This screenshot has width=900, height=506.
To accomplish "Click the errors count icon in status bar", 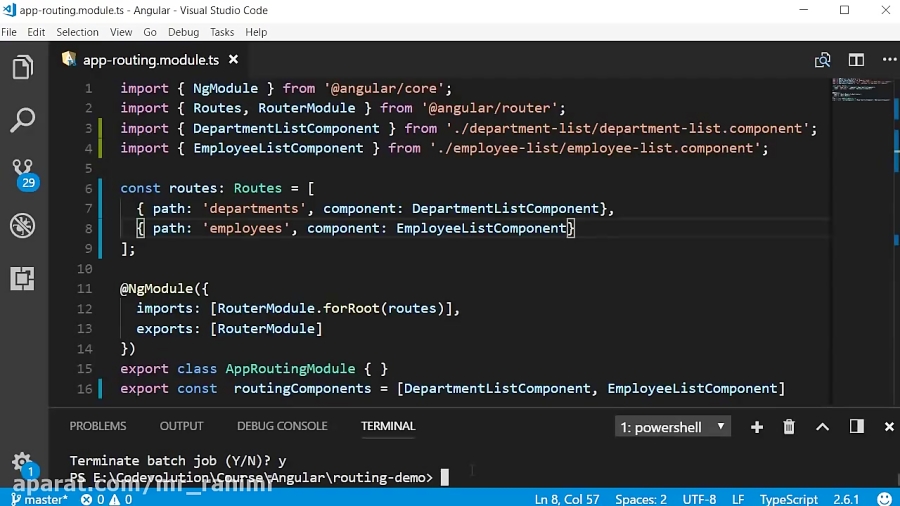I will click(92, 499).
